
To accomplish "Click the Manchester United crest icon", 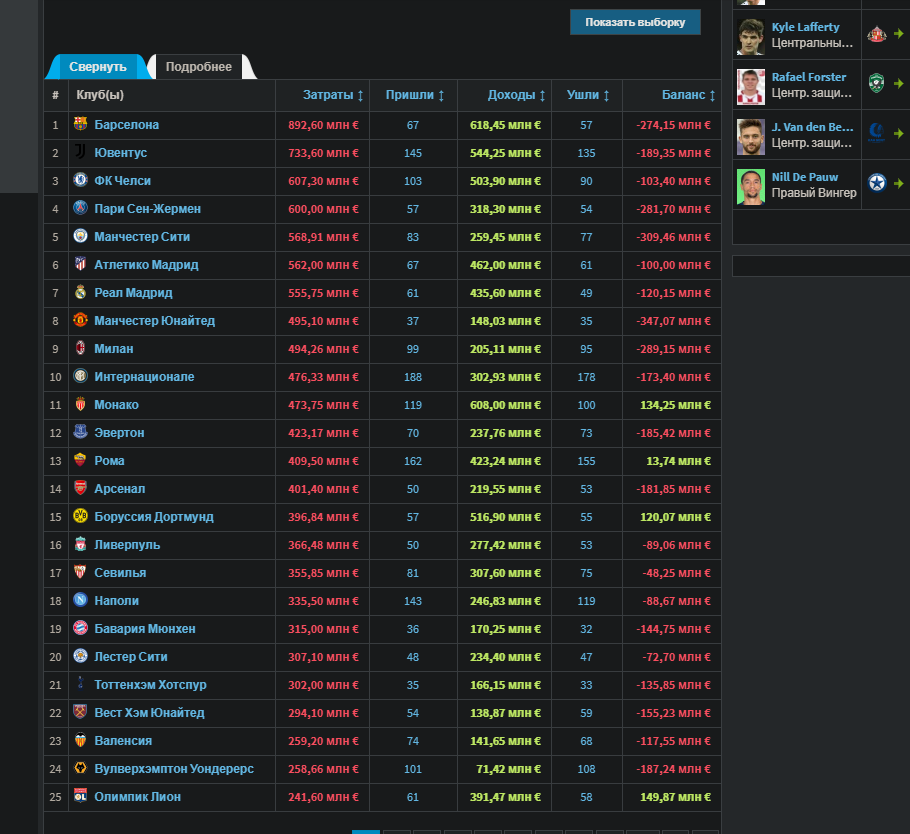I will point(81,321).
